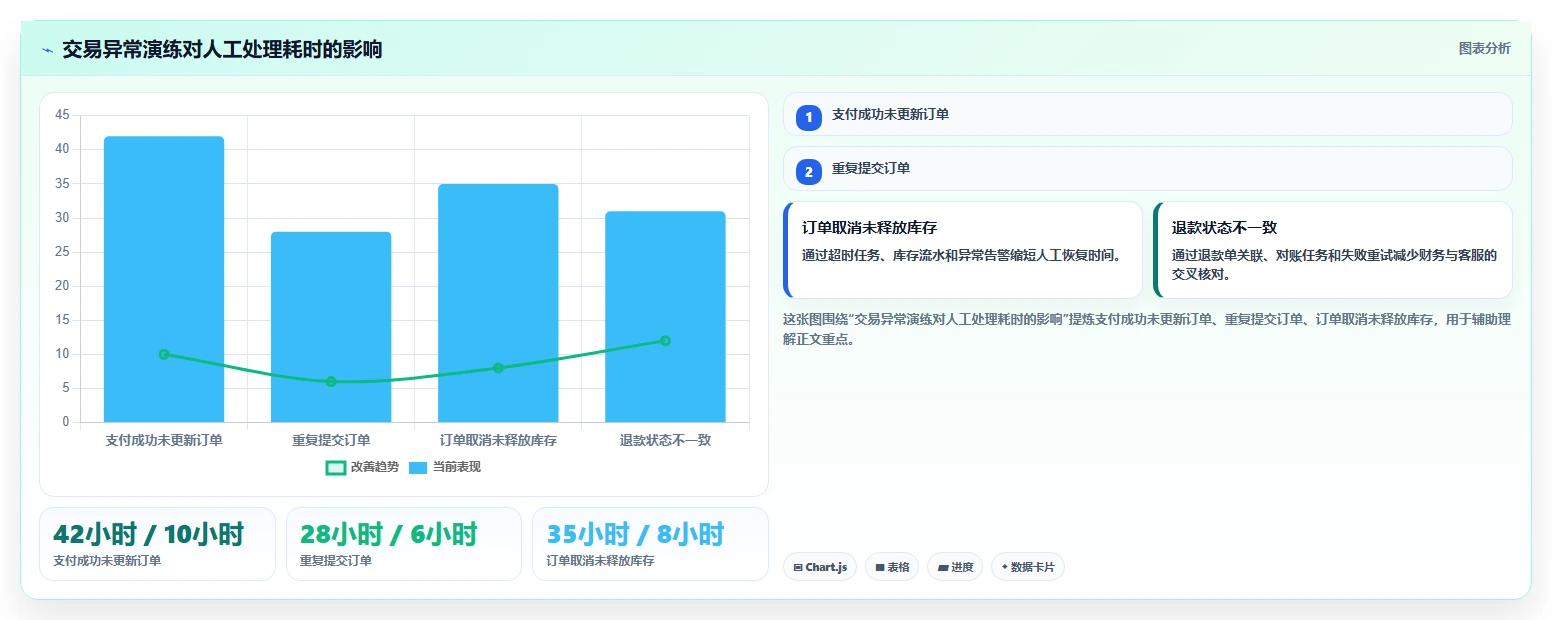The width and height of the screenshot is (1552, 620).
Task: Toggle the 当前表现 legend entry
Action: (x=445, y=467)
